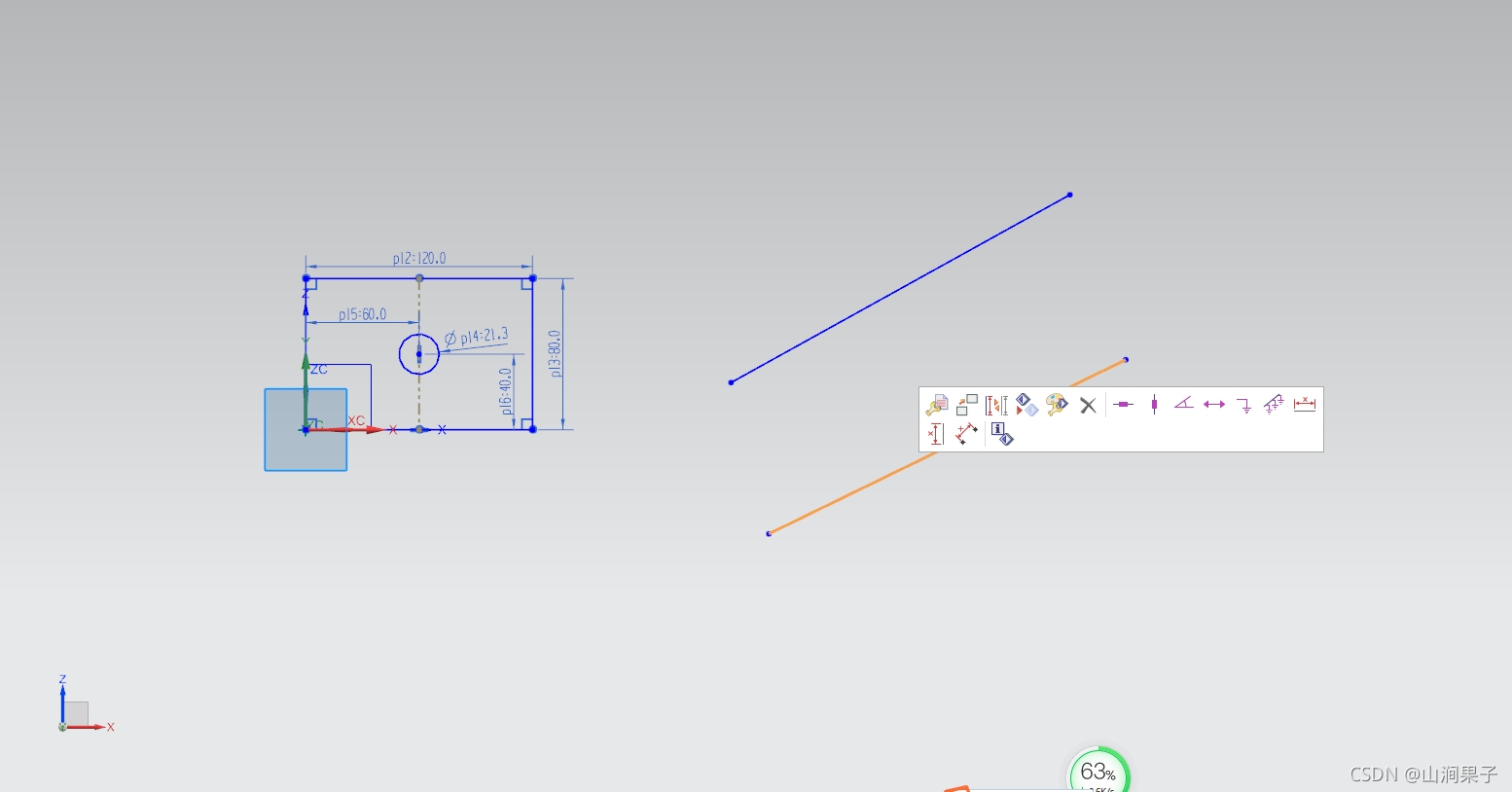1512x792 pixels.
Task: Select top-right corner point of the rectangle
Action: pyautogui.click(x=532, y=278)
